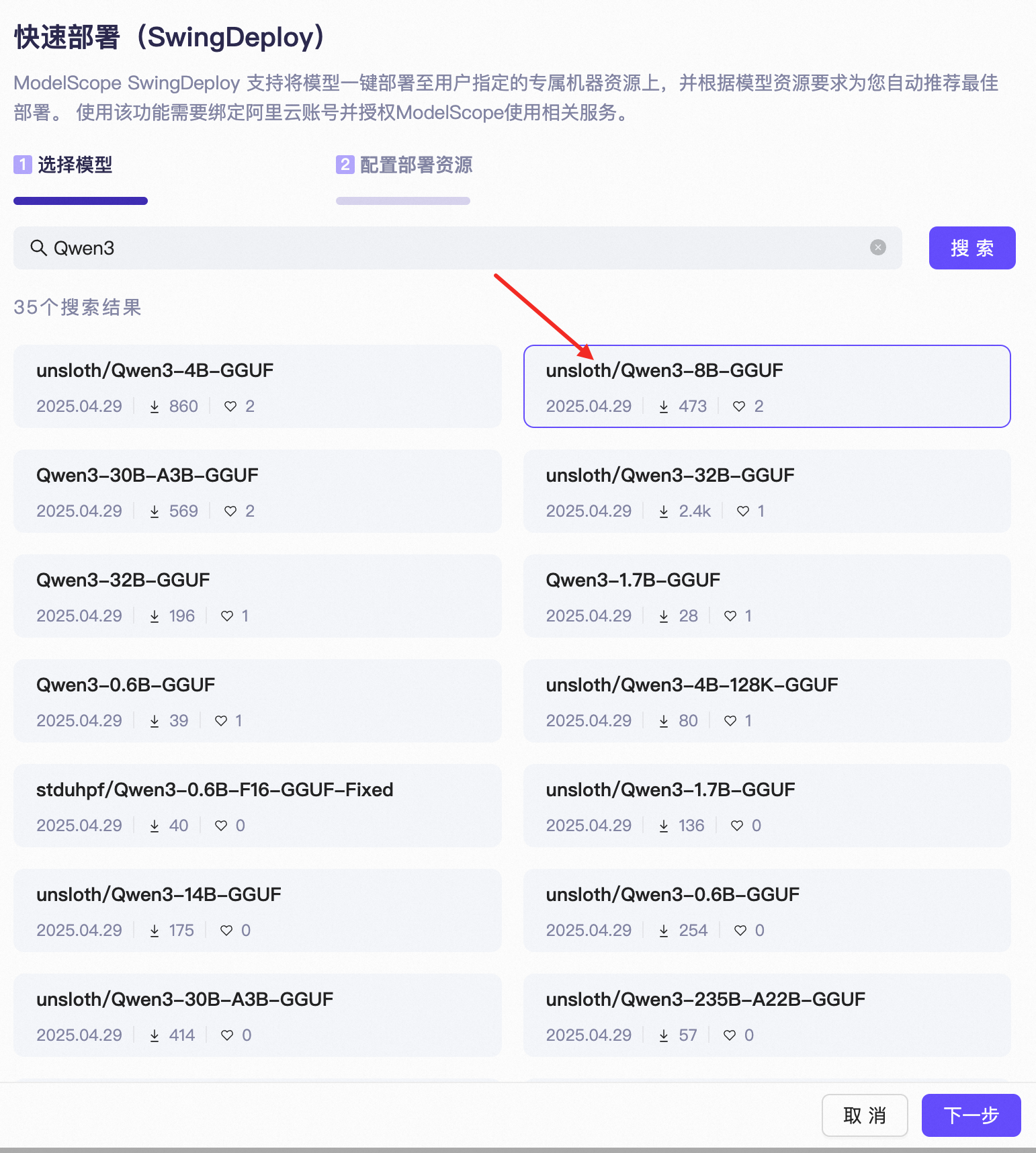Click heart icon on unsloth/Qwen3-0.6B-GGUF card
Image resolution: width=1036 pixels, height=1153 pixels.
coord(740,931)
